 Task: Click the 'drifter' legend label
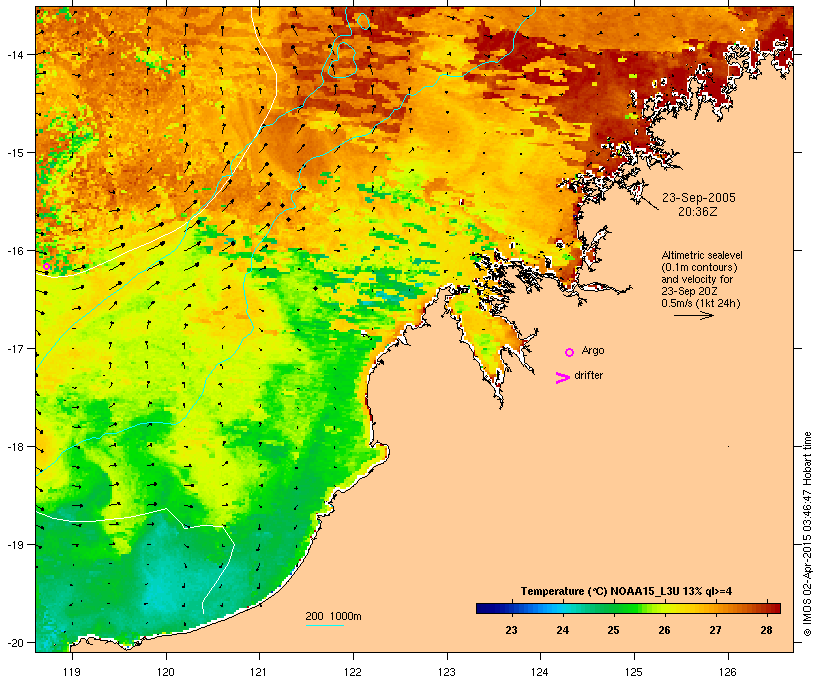click(x=588, y=376)
